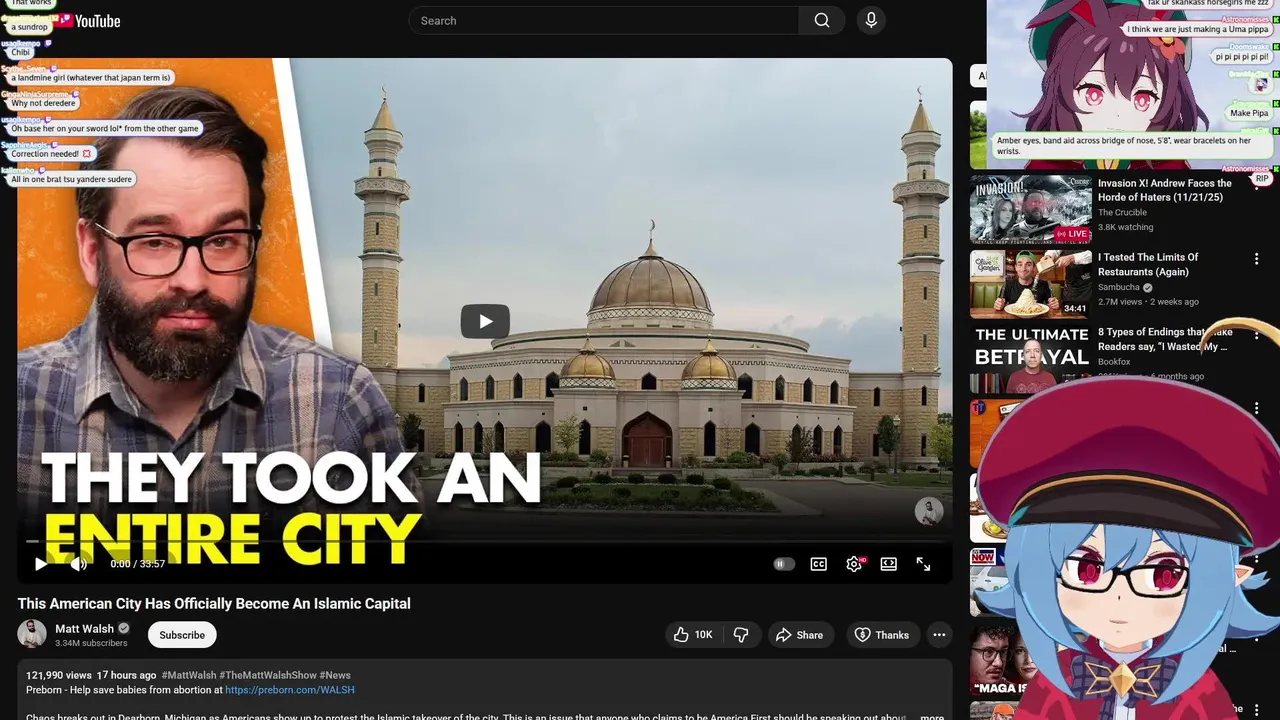Open Invasion X! video thumbnail
1280x720 pixels.
coord(1030,209)
